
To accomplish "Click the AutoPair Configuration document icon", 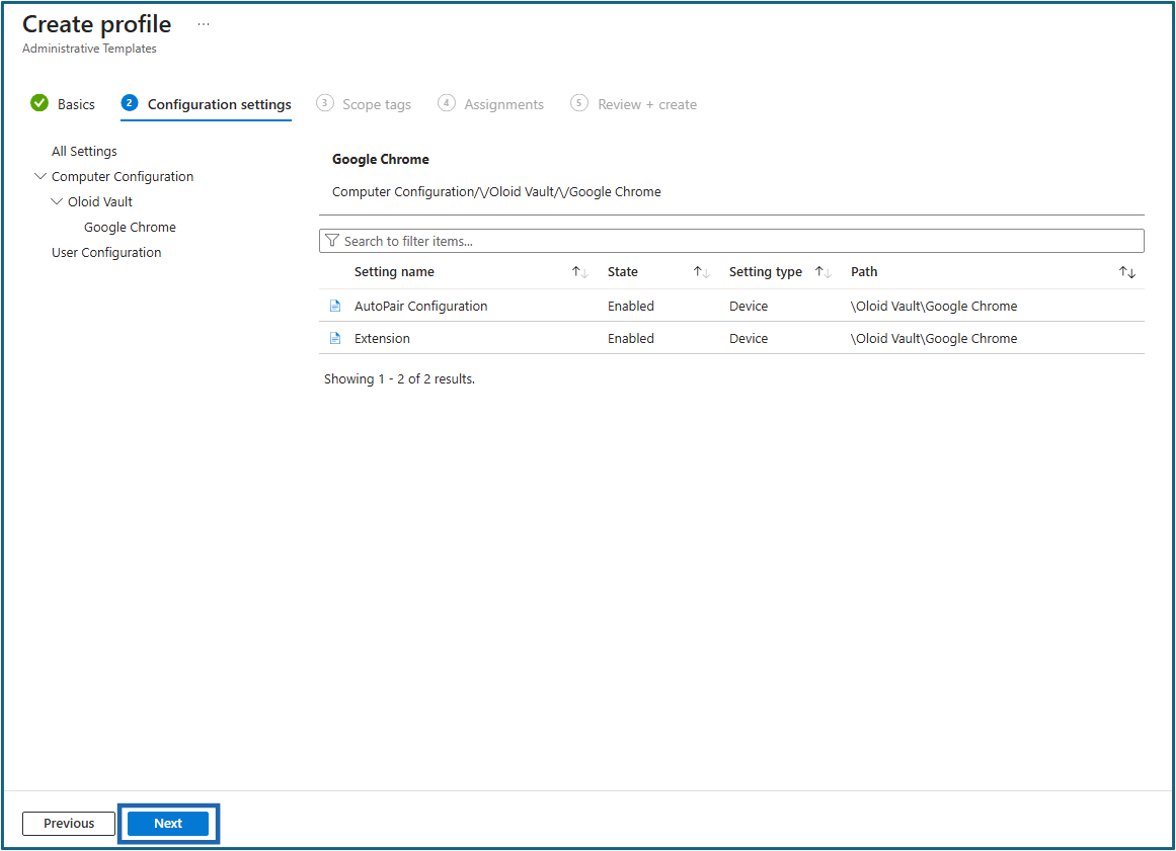I will click(x=335, y=306).
